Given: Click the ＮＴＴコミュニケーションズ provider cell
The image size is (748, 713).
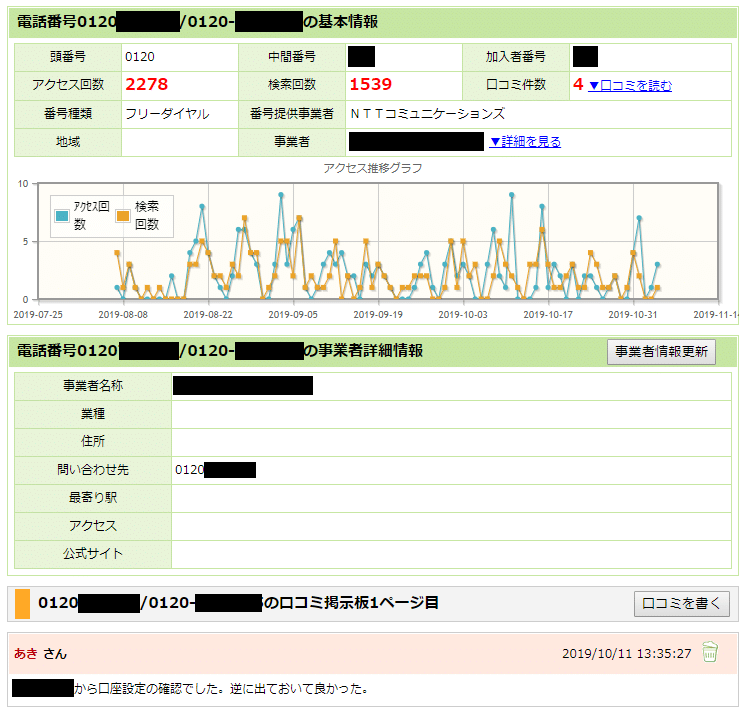Looking at the screenshot, I should 538,114.
